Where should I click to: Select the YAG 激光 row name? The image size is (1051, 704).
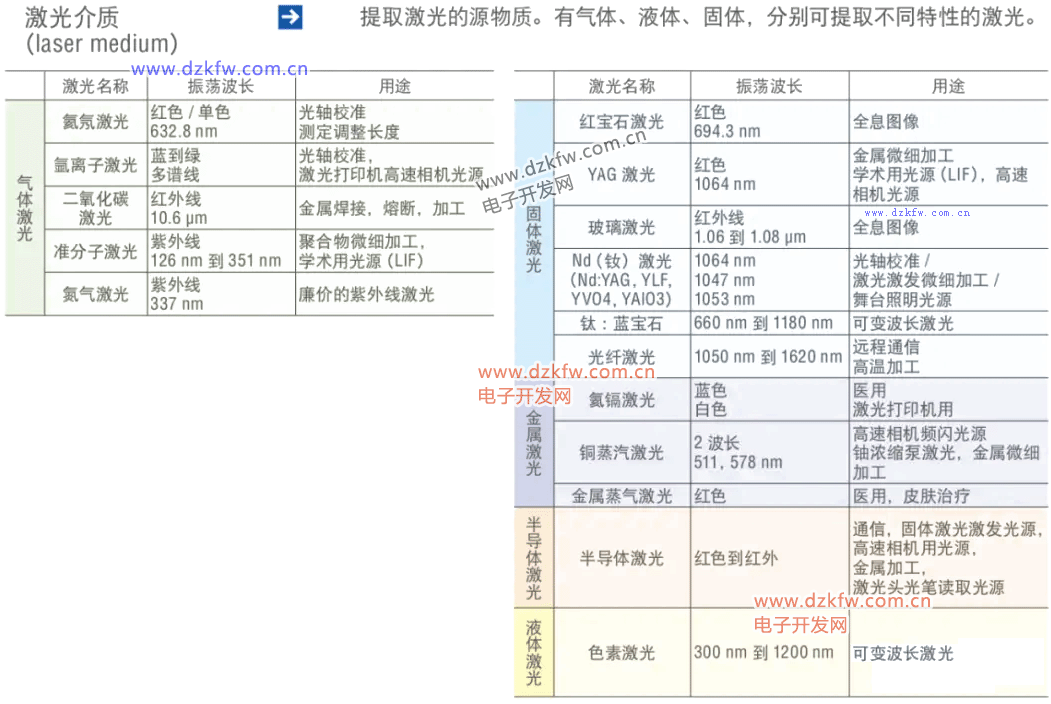pos(621,174)
